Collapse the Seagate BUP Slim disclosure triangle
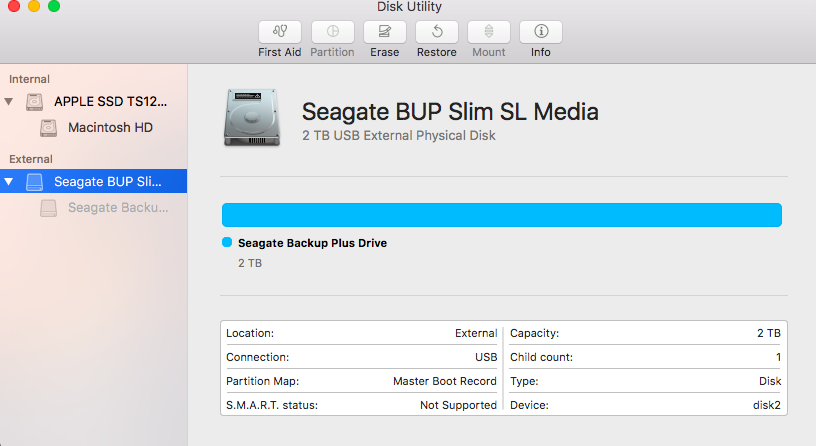816x446 pixels. point(9,182)
